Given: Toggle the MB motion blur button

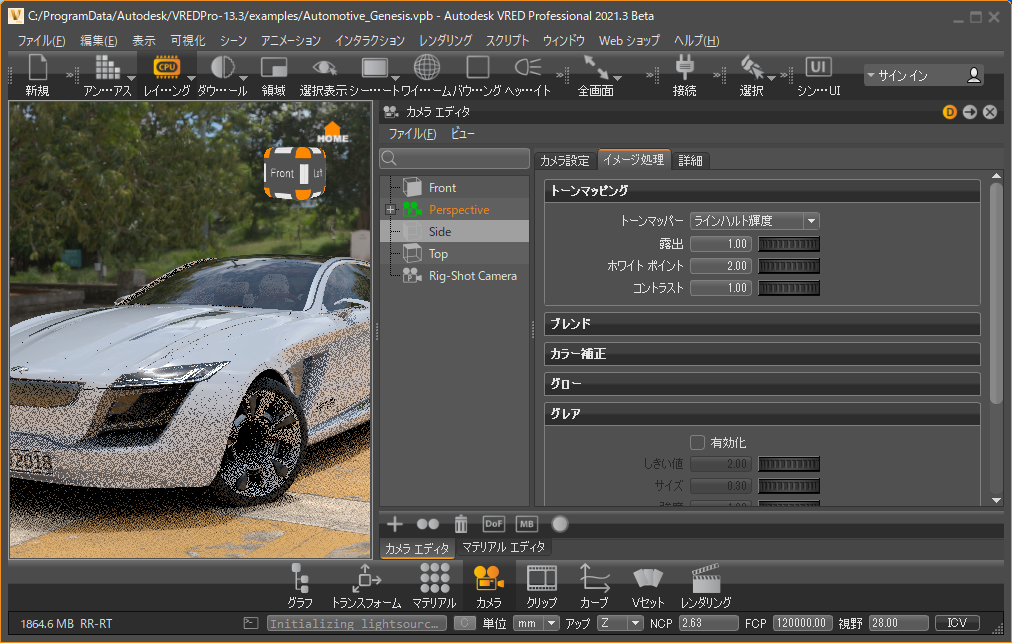Looking at the screenshot, I should pos(527,523).
